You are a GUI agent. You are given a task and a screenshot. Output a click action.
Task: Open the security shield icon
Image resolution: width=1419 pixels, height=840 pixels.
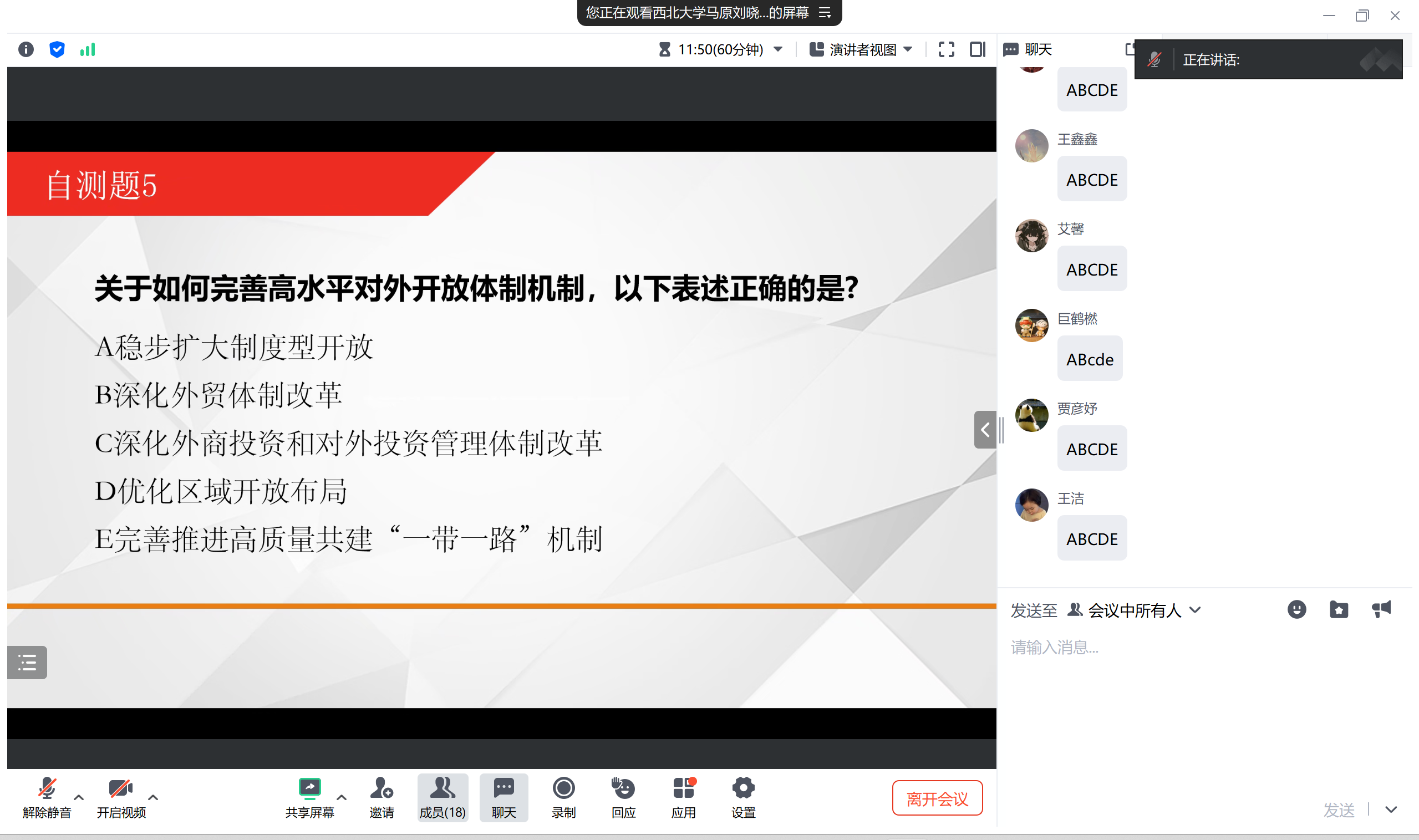[57, 49]
